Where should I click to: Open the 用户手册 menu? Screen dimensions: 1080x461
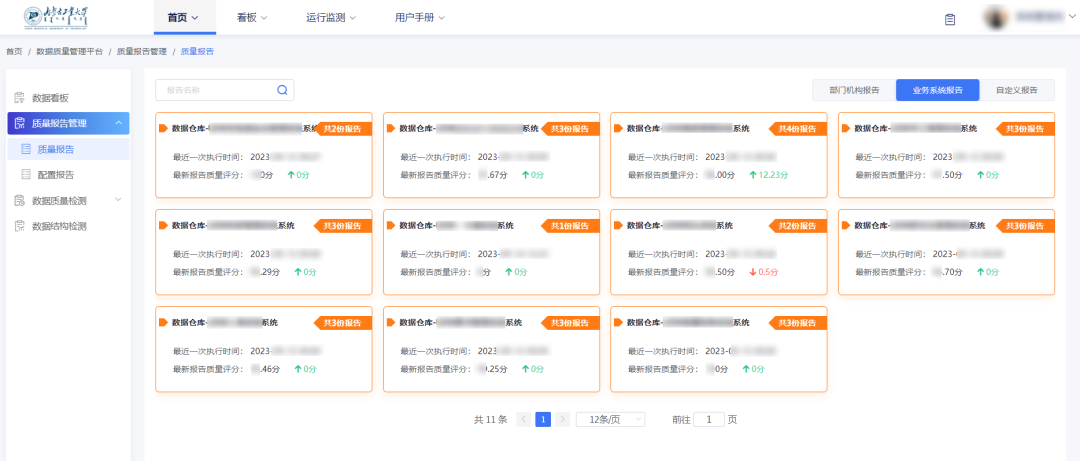pyautogui.click(x=419, y=18)
